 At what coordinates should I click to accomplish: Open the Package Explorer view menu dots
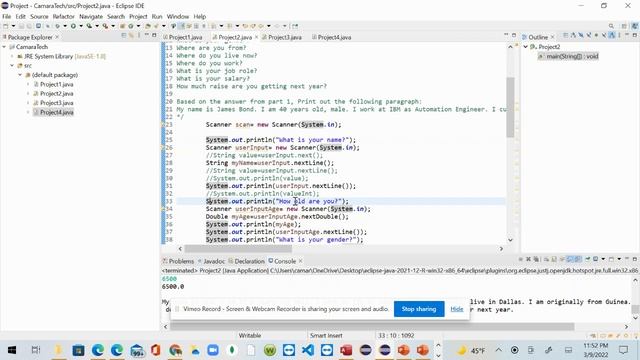coord(139,36)
